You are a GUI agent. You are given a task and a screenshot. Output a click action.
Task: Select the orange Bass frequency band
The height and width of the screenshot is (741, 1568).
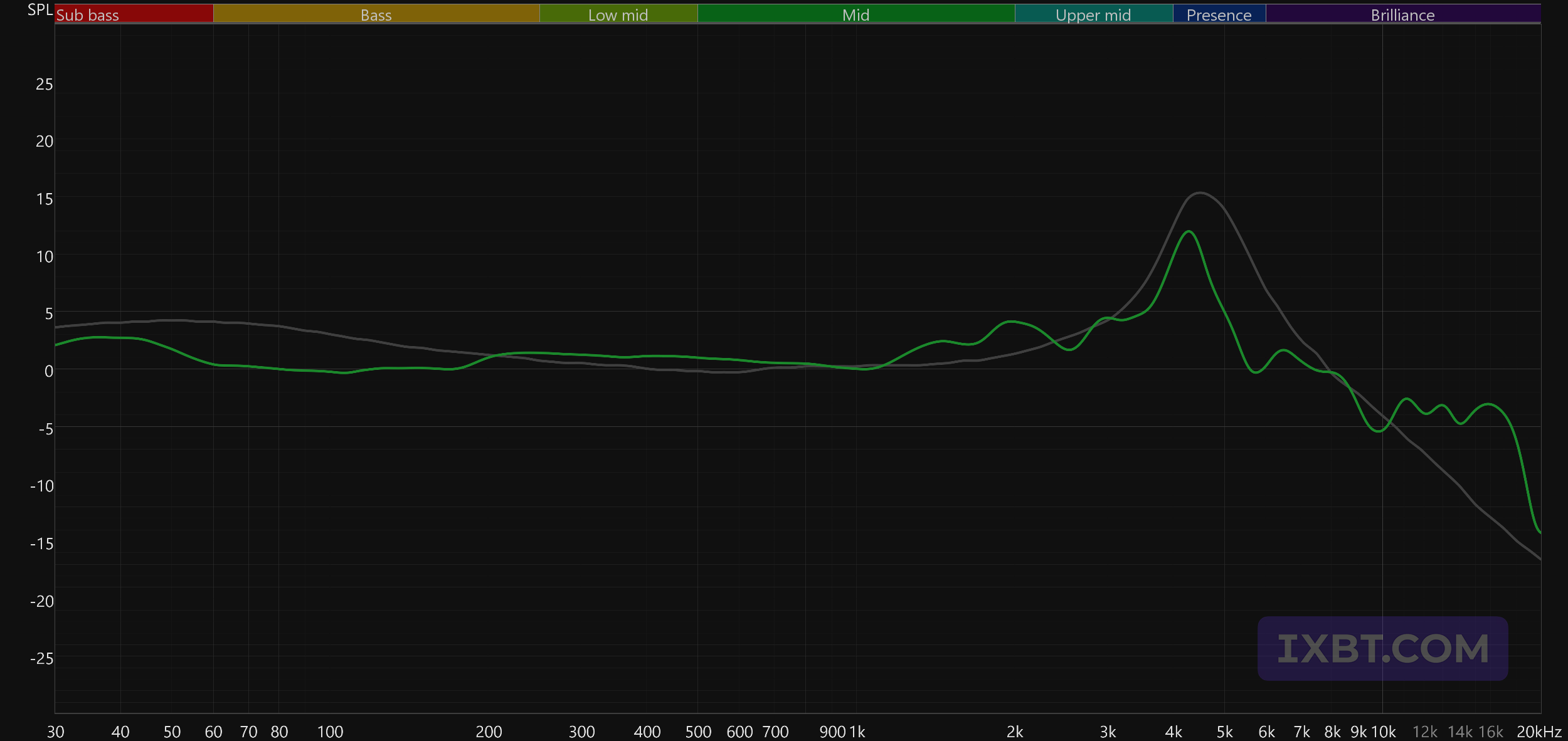[x=376, y=14]
